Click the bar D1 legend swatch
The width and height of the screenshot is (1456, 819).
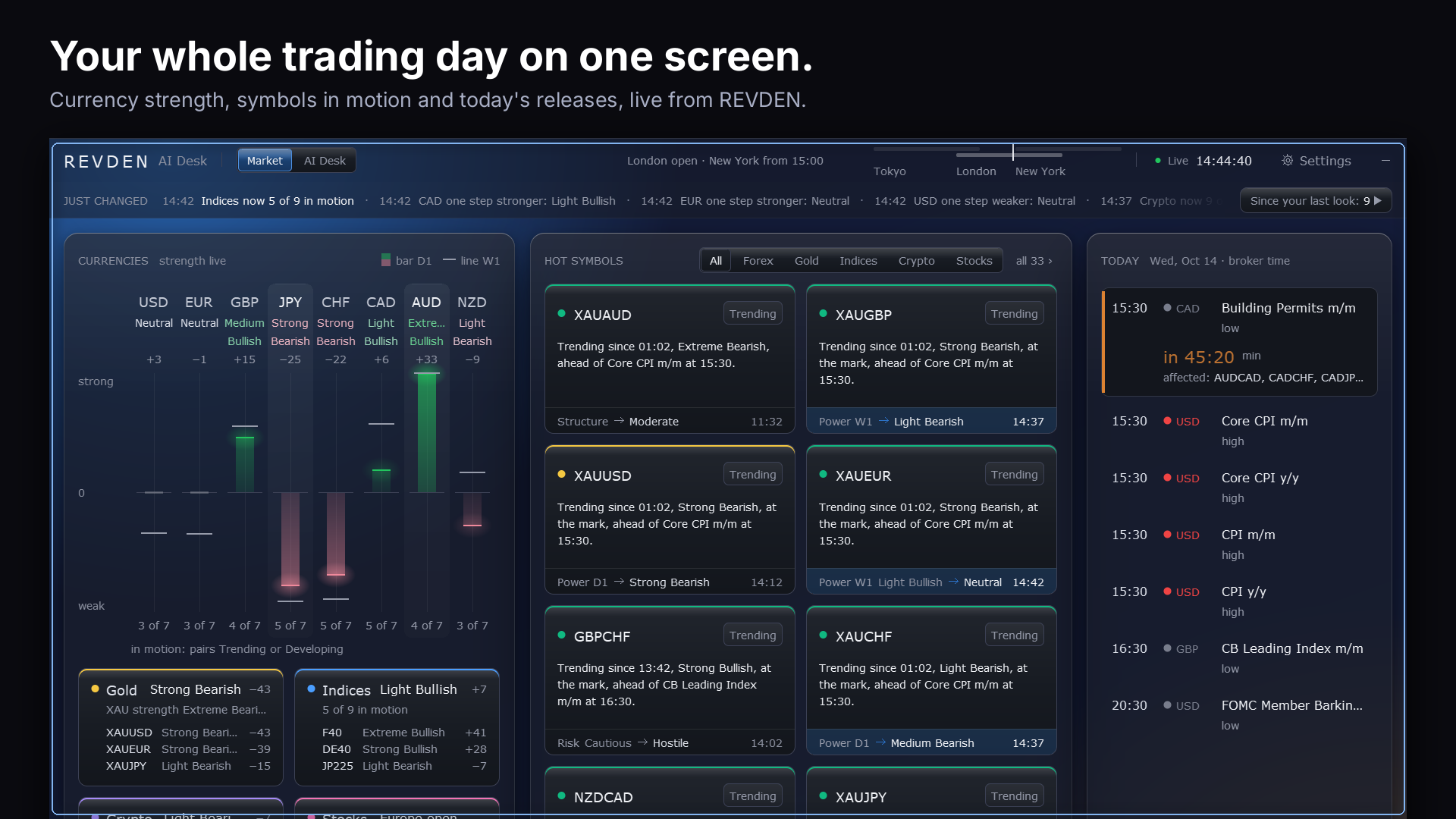click(x=386, y=260)
